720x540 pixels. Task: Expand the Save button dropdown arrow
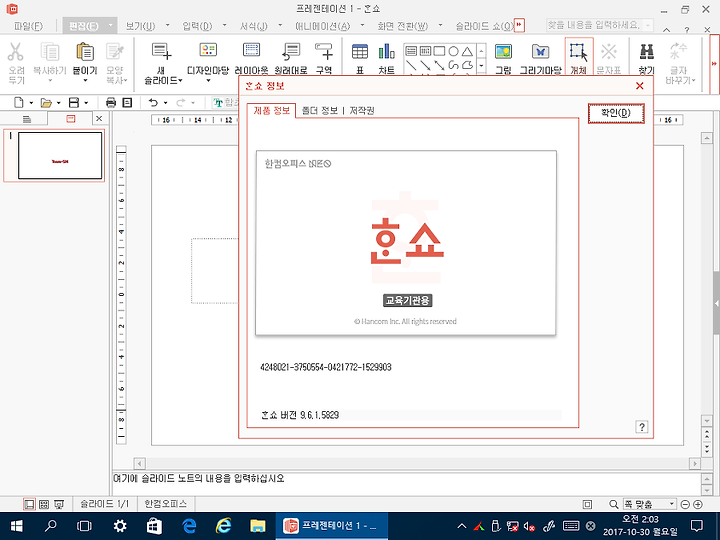pyautogui.click(x=86, y=103)
